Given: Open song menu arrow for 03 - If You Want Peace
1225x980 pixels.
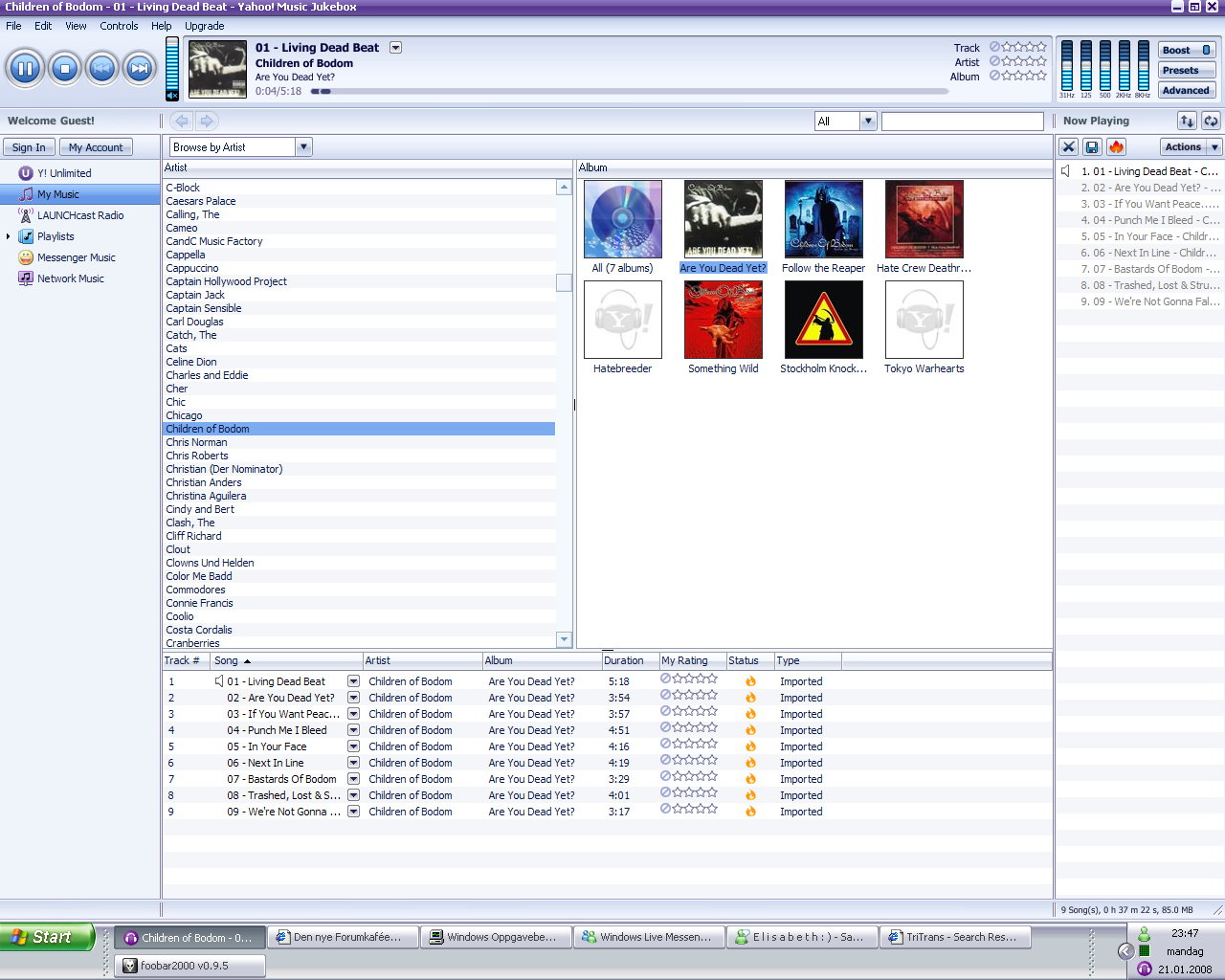Looking at the screenshot, I should tap(353, 714).
